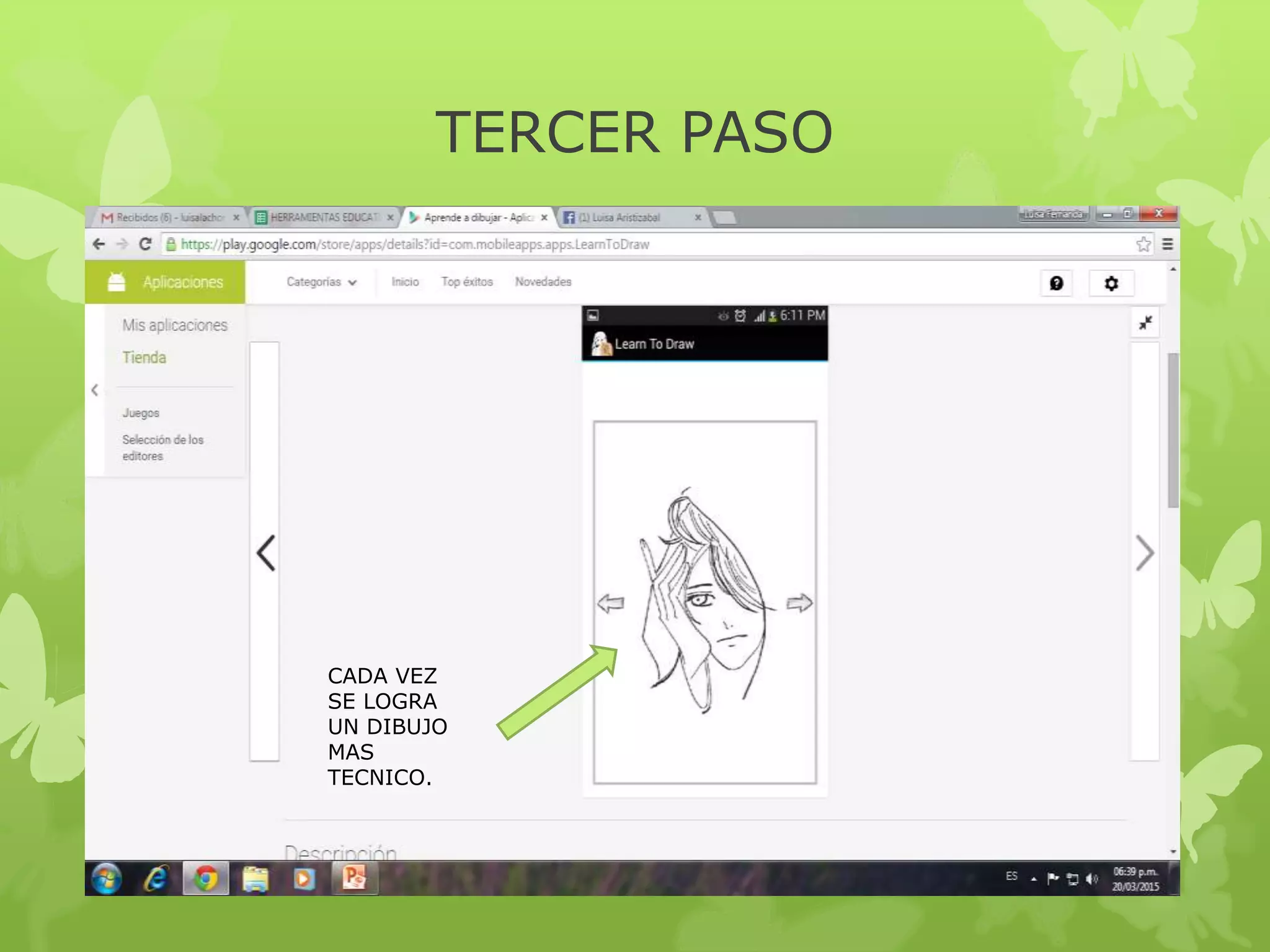Open the Top éxitos section

click(x=467, y=282)
